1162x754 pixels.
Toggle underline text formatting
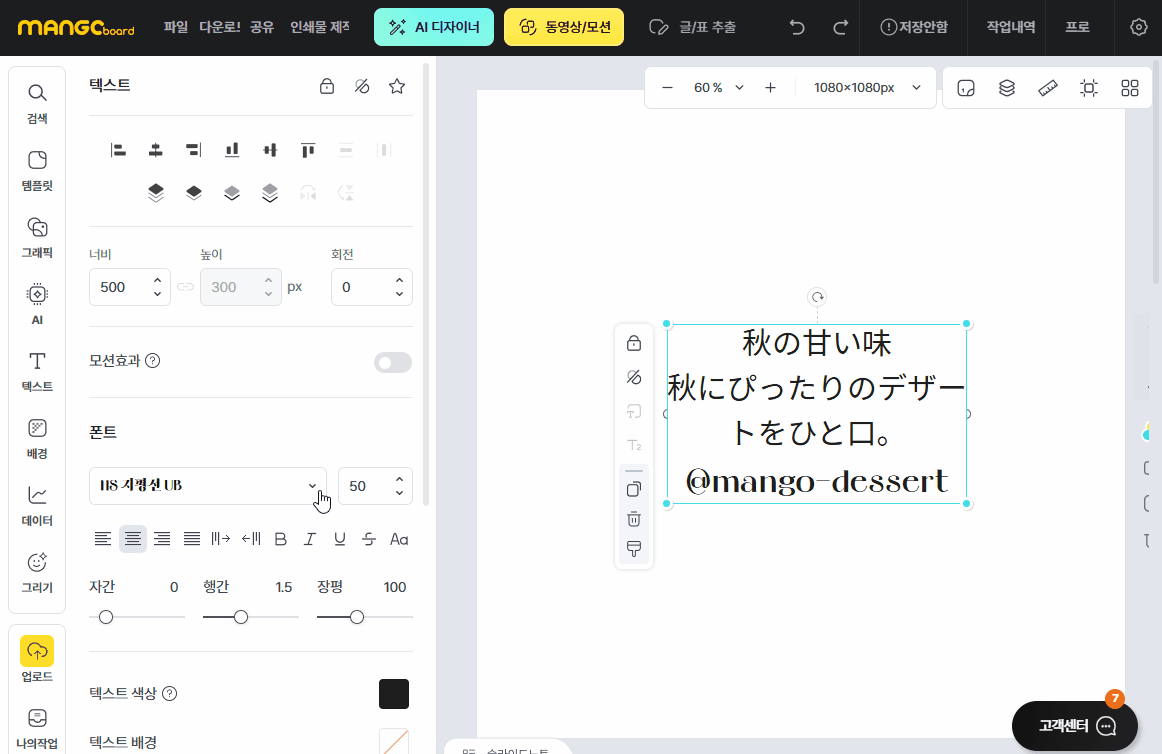click(340, 539)
